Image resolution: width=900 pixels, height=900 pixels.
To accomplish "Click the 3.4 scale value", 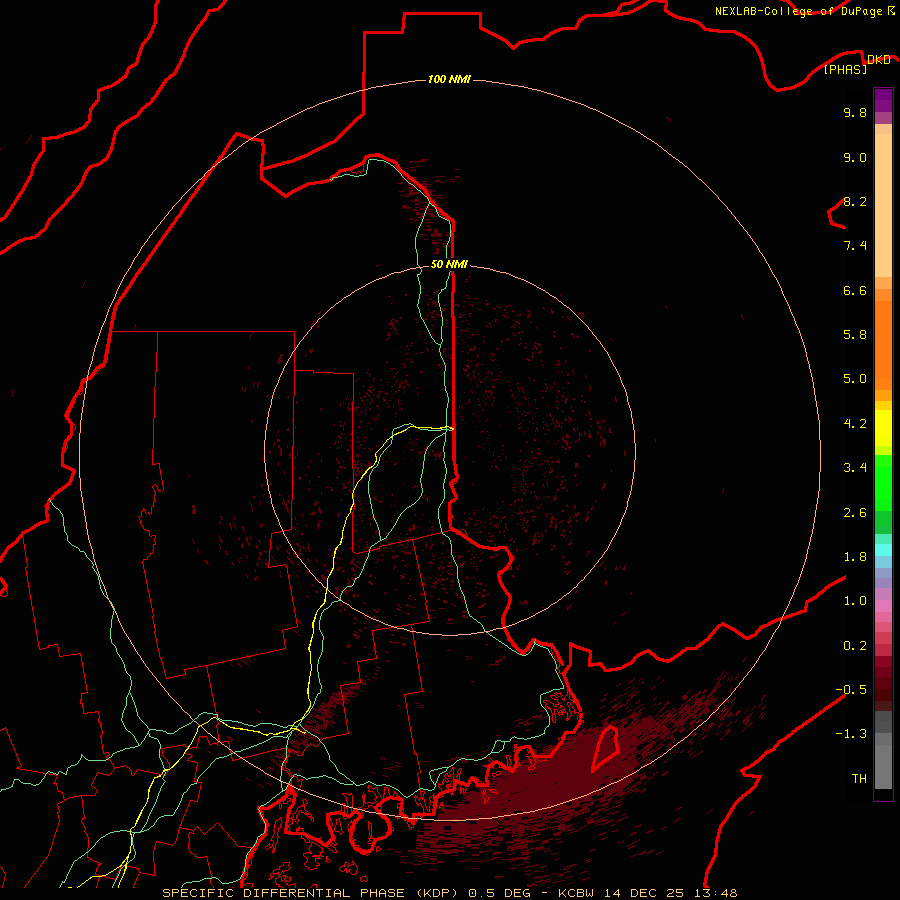I will point(855,468).
